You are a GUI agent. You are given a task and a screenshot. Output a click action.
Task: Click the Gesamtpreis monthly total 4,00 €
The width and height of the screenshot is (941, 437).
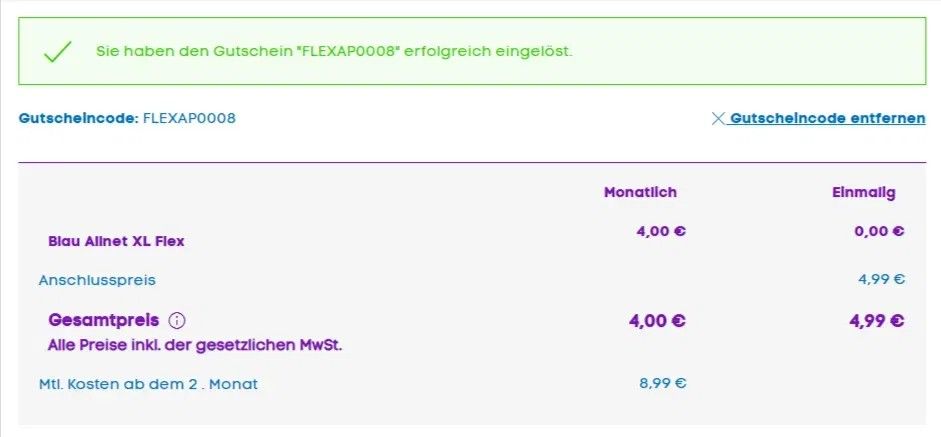pyautogui.click(x=657, y=321)
